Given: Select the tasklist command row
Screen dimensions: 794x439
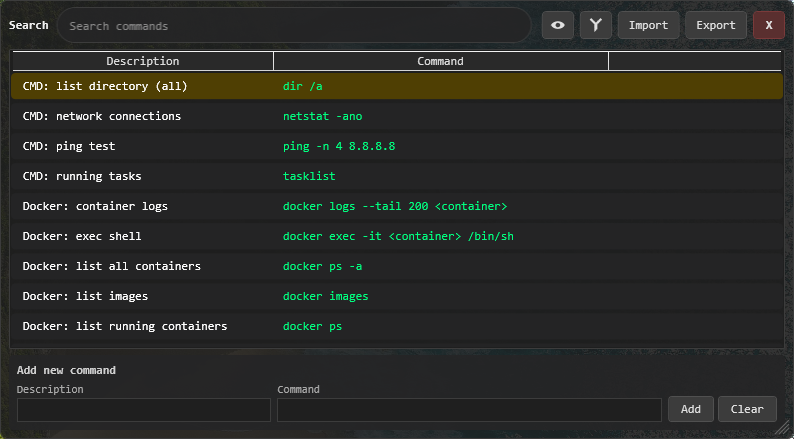Looking at the screenshot, I should coord(309,177).
